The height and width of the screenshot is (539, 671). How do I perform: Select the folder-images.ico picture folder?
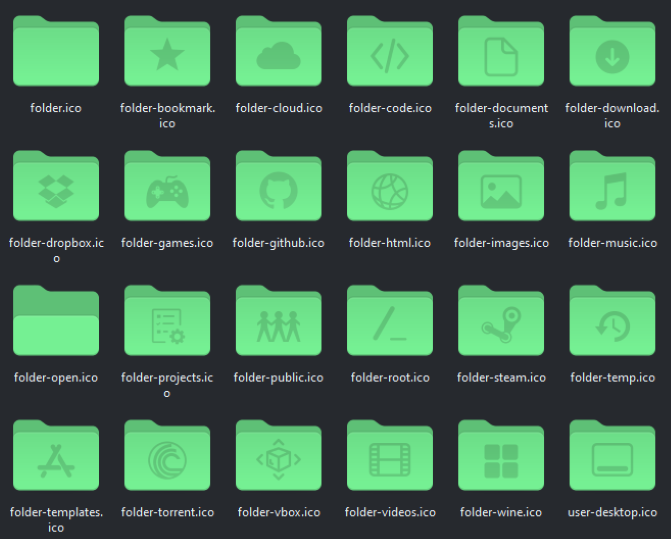tap(501, 189)
